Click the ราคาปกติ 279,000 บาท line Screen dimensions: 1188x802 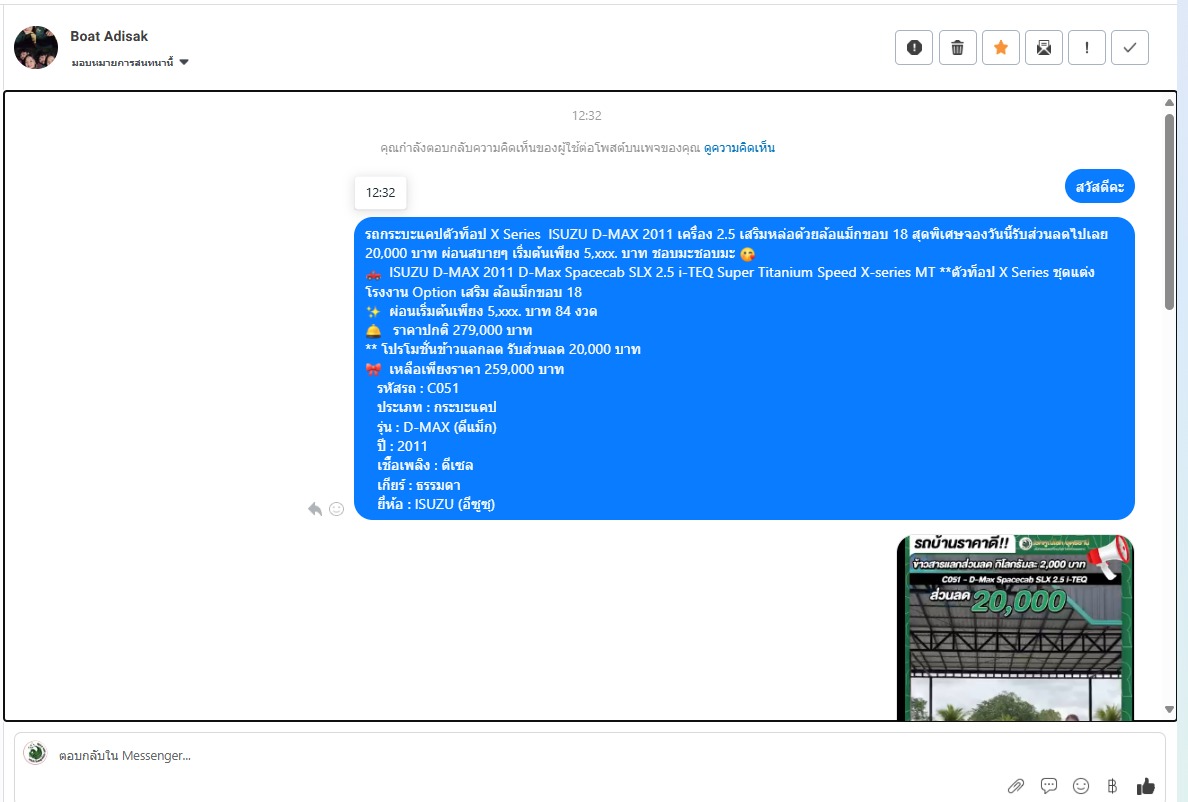(x=462, y=330)
